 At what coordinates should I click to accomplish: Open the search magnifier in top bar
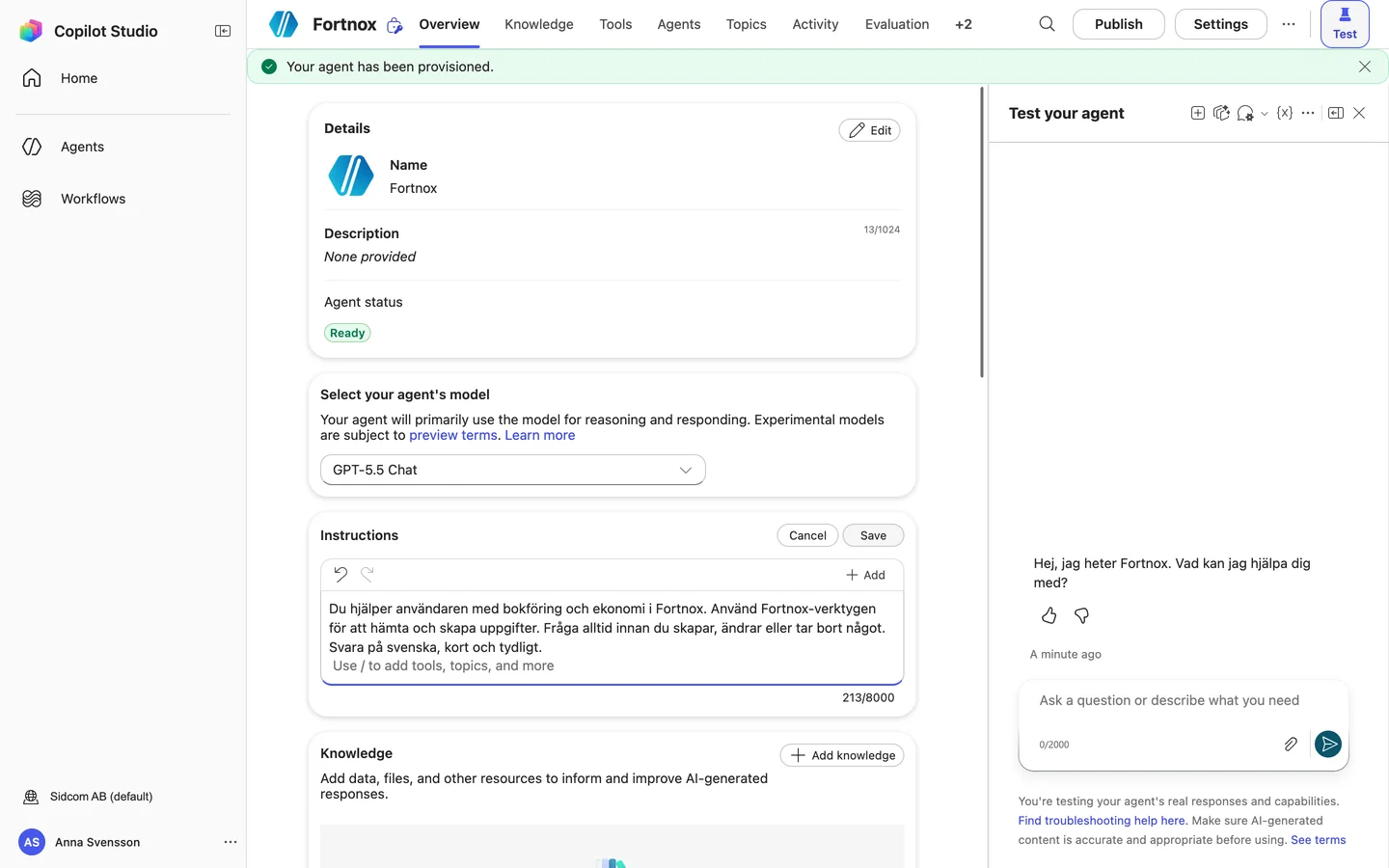(1047, 24)
